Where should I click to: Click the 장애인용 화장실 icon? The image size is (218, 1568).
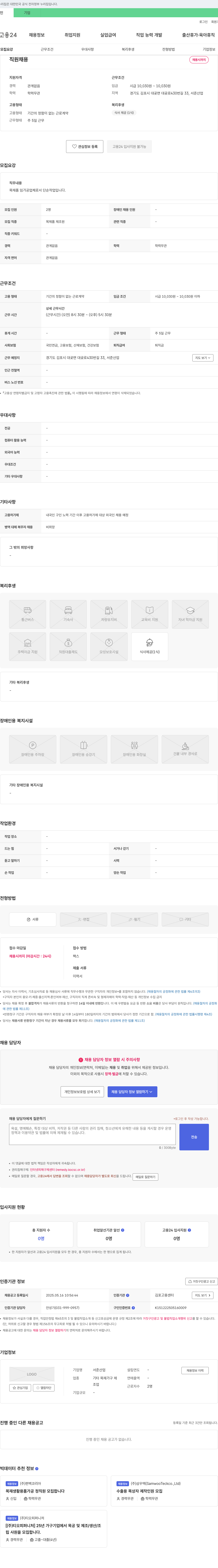(x=135, y=749)
